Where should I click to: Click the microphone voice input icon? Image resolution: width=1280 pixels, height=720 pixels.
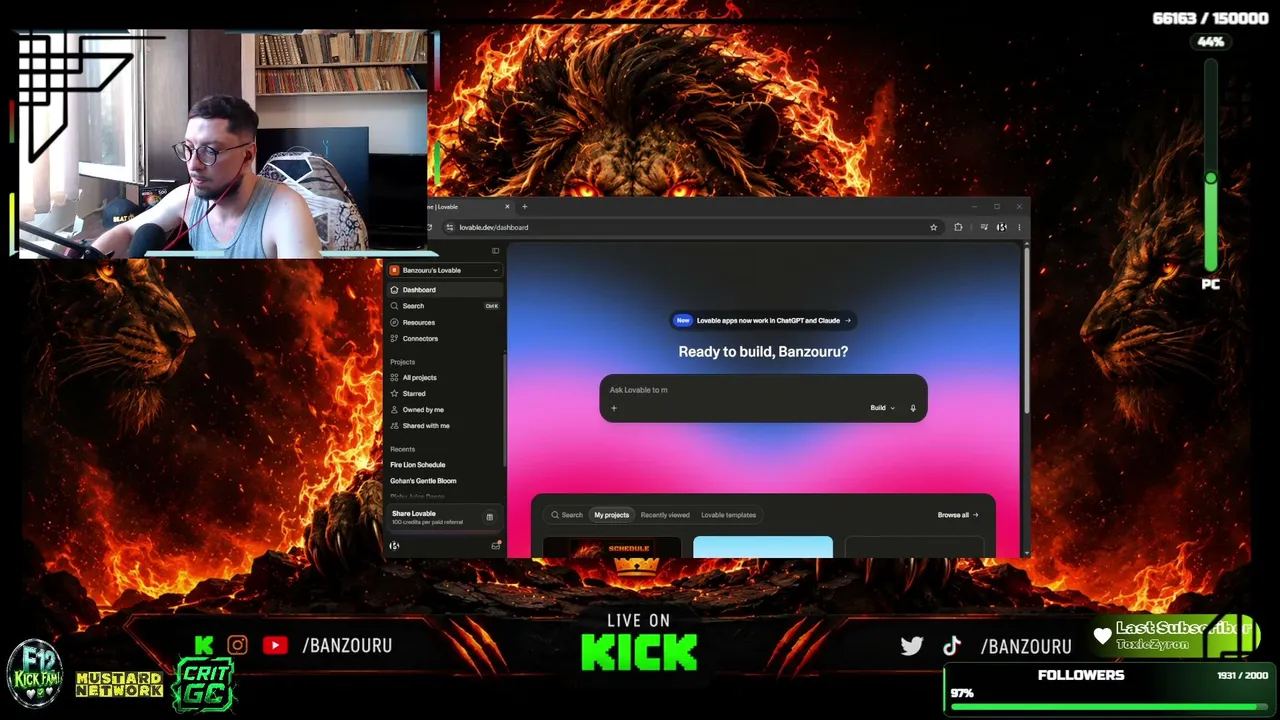(x=913, y=408)
